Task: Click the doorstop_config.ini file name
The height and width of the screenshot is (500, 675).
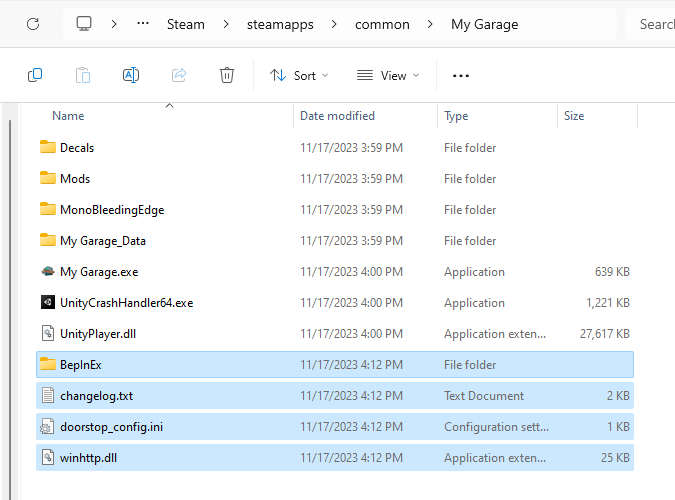Action: (x=111, y=427)
